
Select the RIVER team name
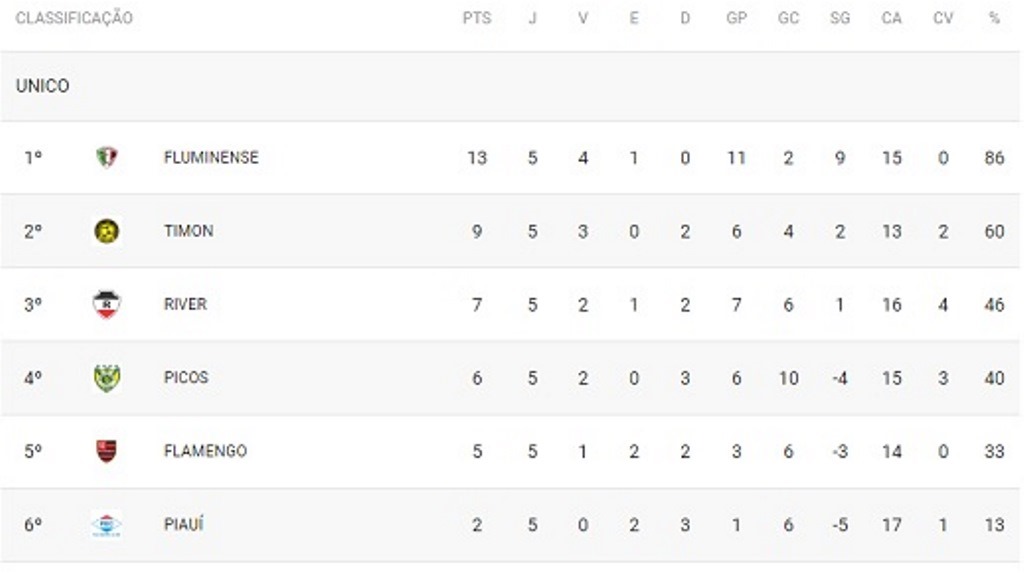[x=185, y=304]
